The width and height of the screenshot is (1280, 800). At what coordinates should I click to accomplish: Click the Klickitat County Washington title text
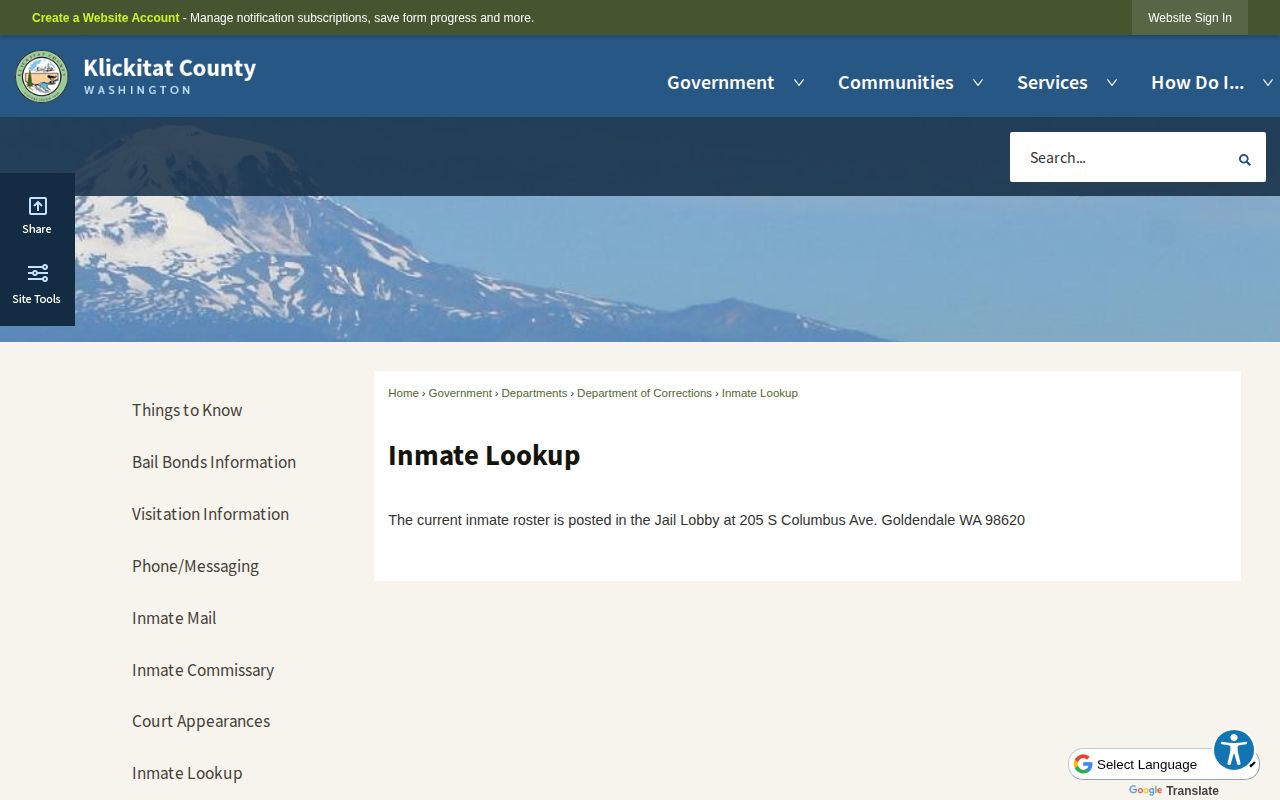click(169, 76)
